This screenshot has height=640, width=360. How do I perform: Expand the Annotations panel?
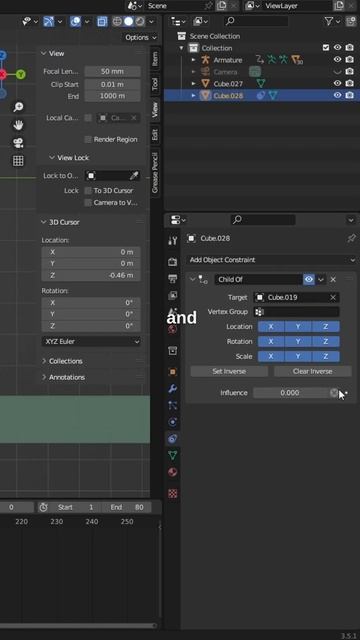(44, 378)
